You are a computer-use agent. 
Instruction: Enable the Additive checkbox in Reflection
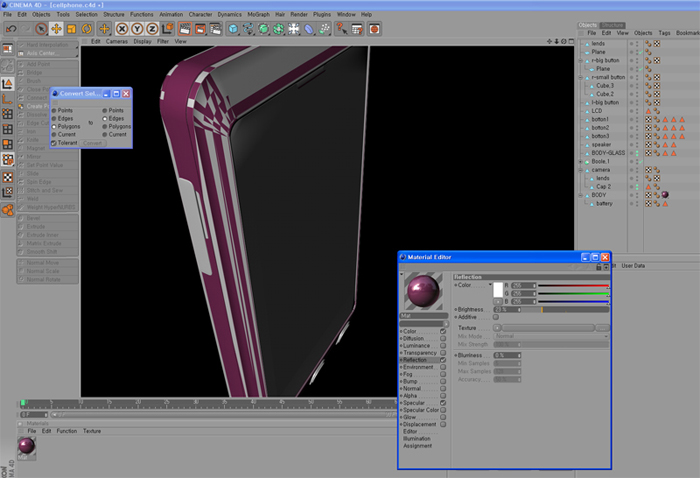[496, 317]
